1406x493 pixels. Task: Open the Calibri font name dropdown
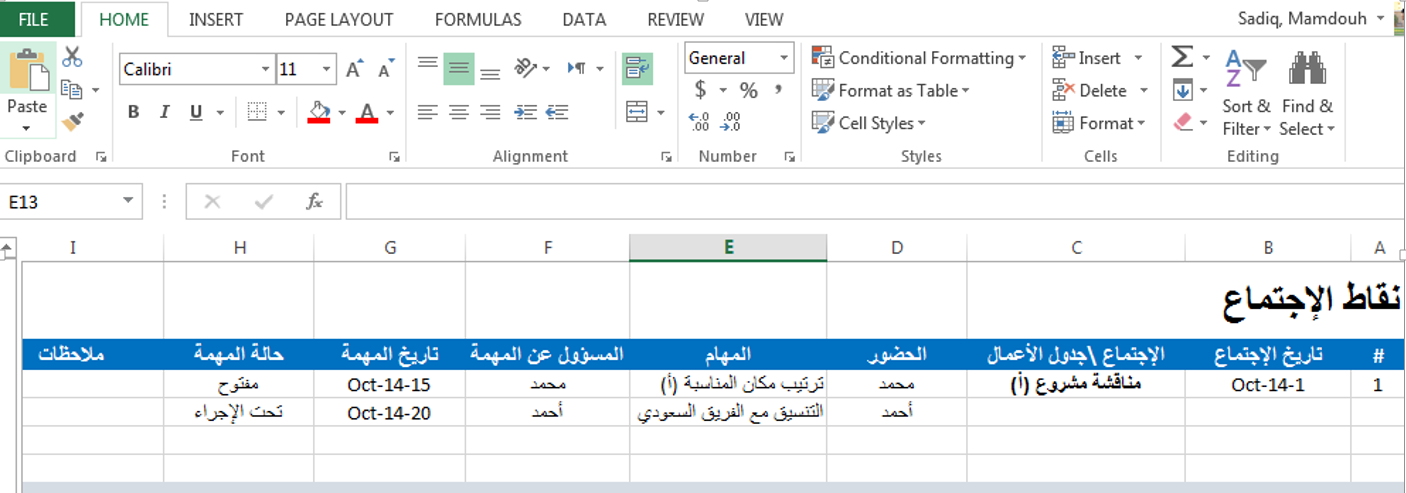tap(265, 69)
